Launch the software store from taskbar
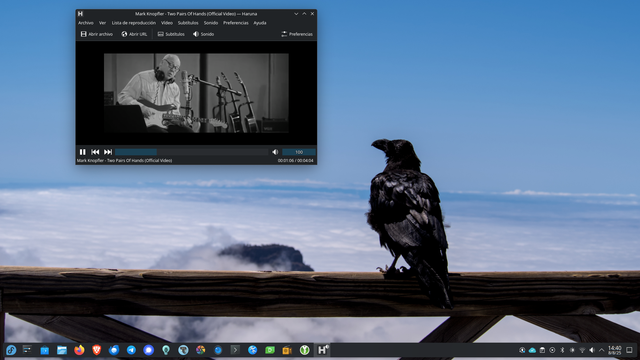This screenshot has width=640, height=360. click(x=44, y=350)
